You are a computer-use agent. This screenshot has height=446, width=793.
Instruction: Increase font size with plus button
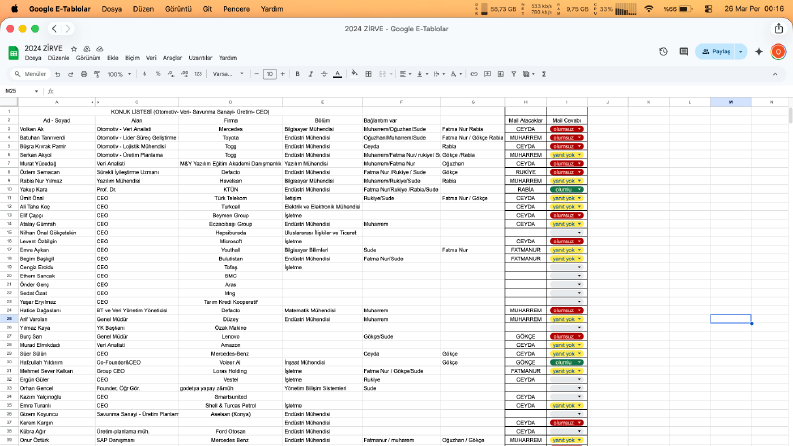coord(283,74)
